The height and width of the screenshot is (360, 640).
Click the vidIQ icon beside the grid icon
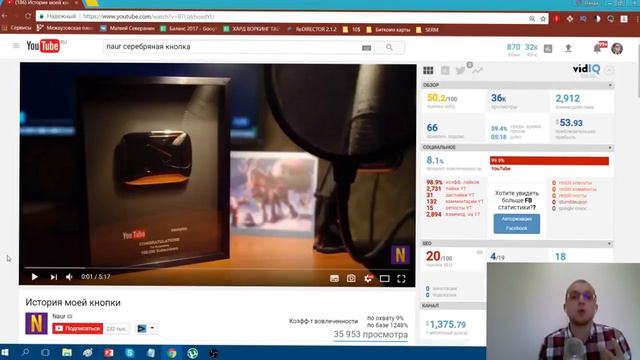[445, 70]
